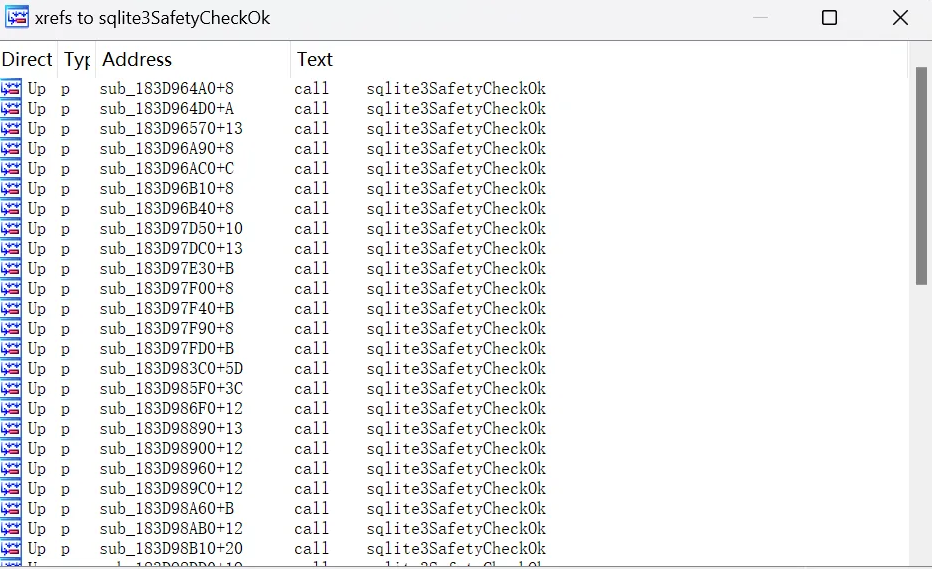Click the xref icon for sub_183D96AC0+C row
Screen dimensions: 932x569
point(11,169)
